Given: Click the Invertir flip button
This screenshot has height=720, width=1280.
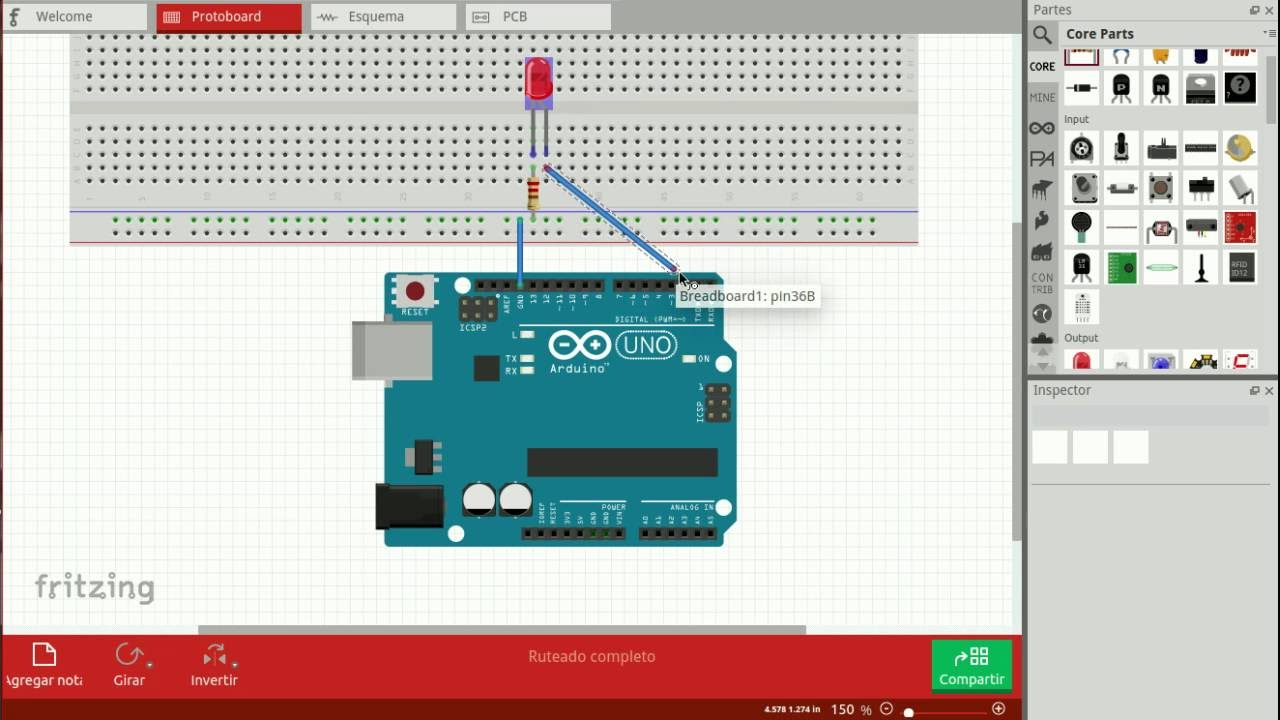Looking at the screenshot, I should (214, 666).
